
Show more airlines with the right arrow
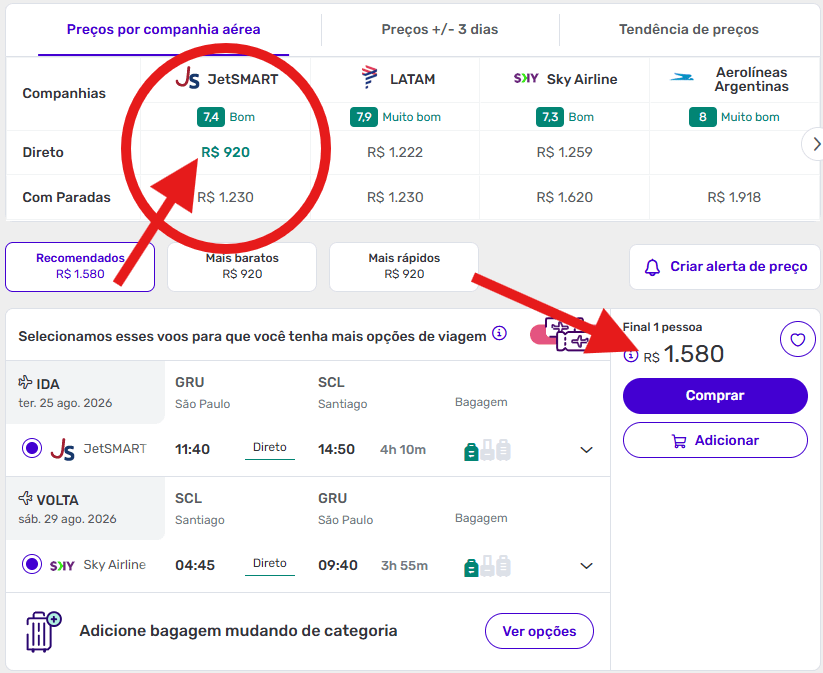pos(811,145)
